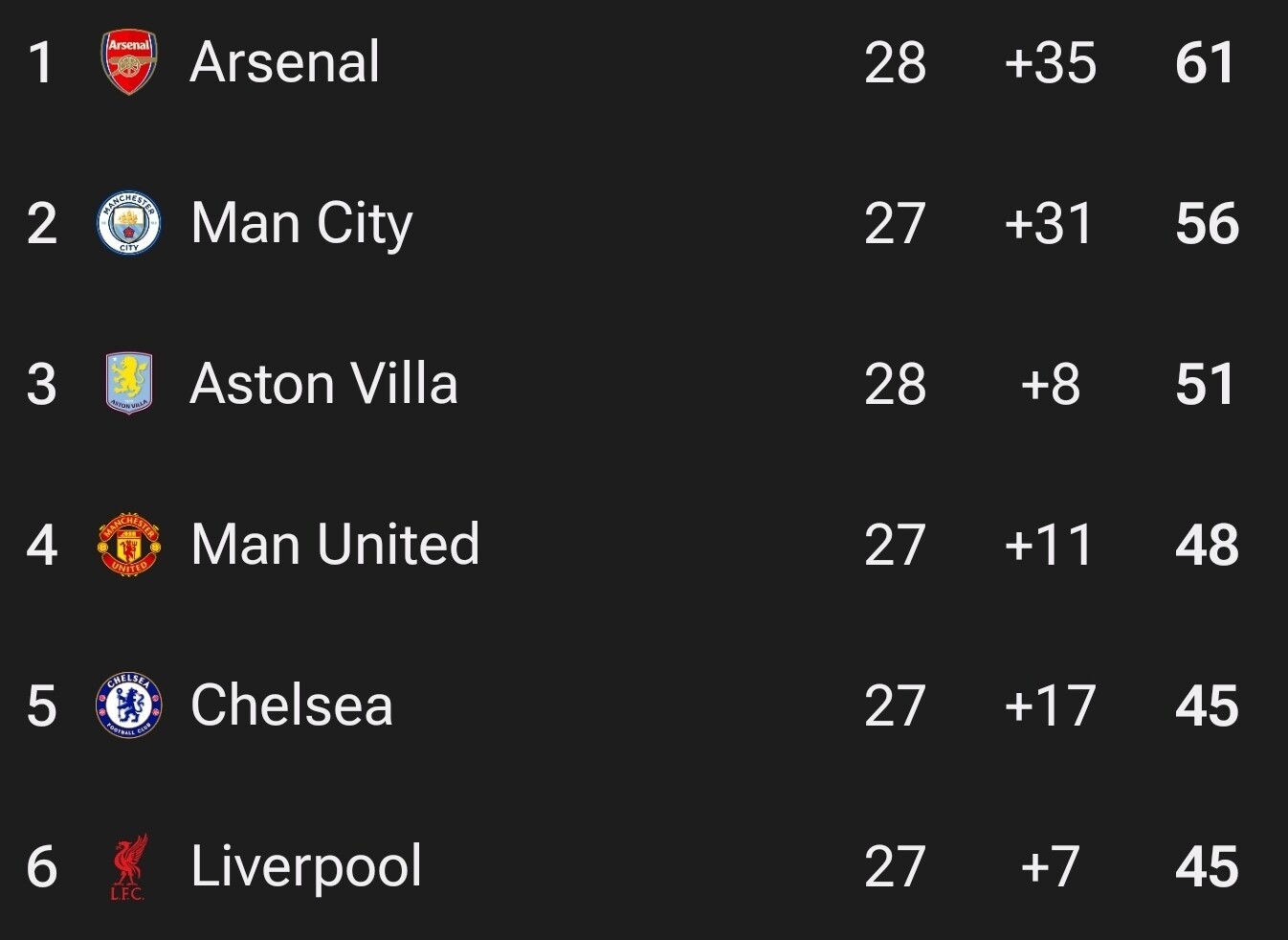Open the Chelsea team name
The width and height of the screenshot is (1288, 940).
coord(292,705)
